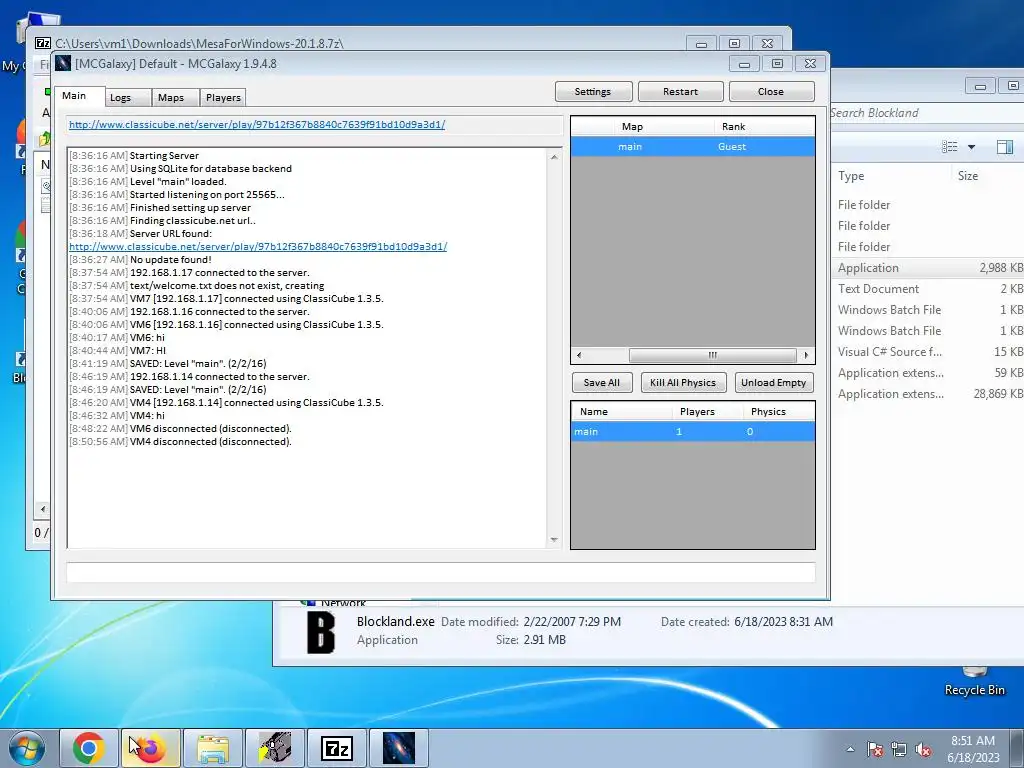The width and height of the screenshot is (1024, 768).
Task: Select the Text Document row in Explorer
Action: point(927,289)
